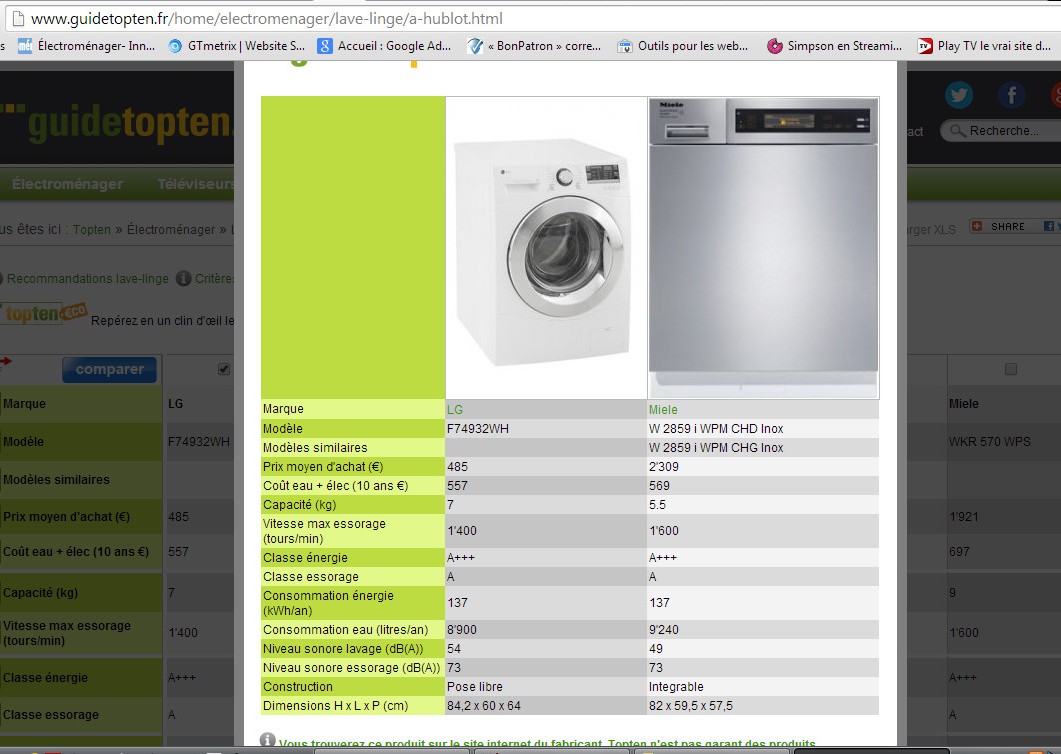Click the LG brand link in comparison popup

click(455, 409)
